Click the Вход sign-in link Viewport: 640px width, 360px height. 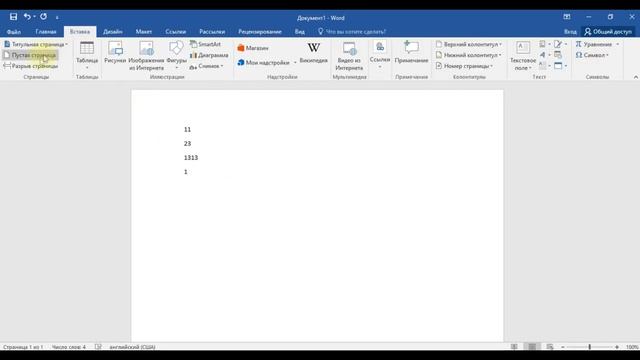pos(570,31)
